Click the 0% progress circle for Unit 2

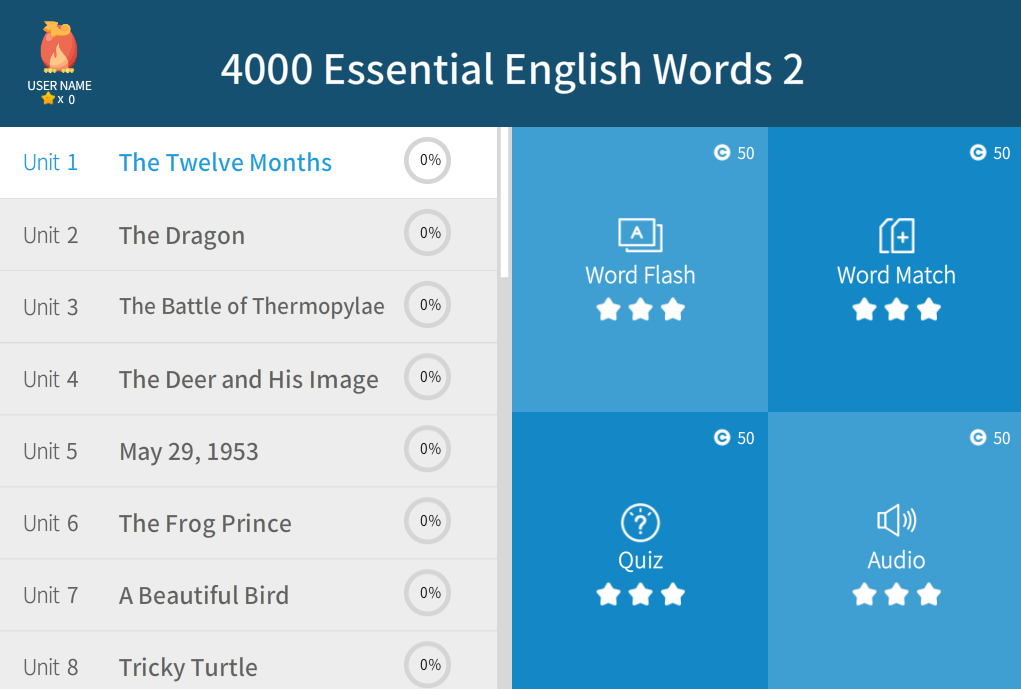pyautogui.click(x=428, y=232)
